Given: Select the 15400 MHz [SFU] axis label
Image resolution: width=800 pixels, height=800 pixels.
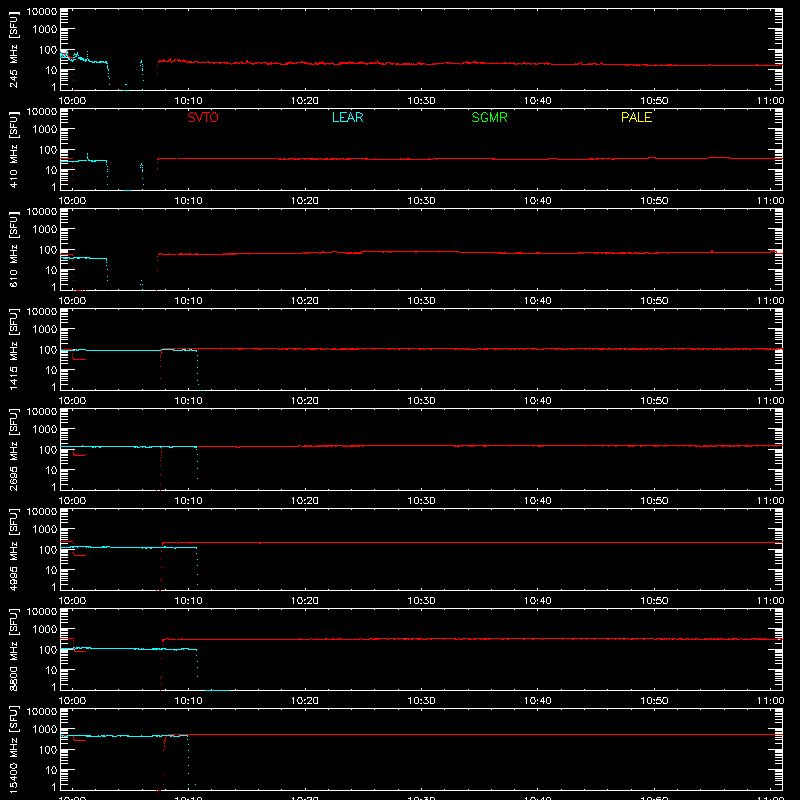Looking at the screenshot, I should pos(13,750).
